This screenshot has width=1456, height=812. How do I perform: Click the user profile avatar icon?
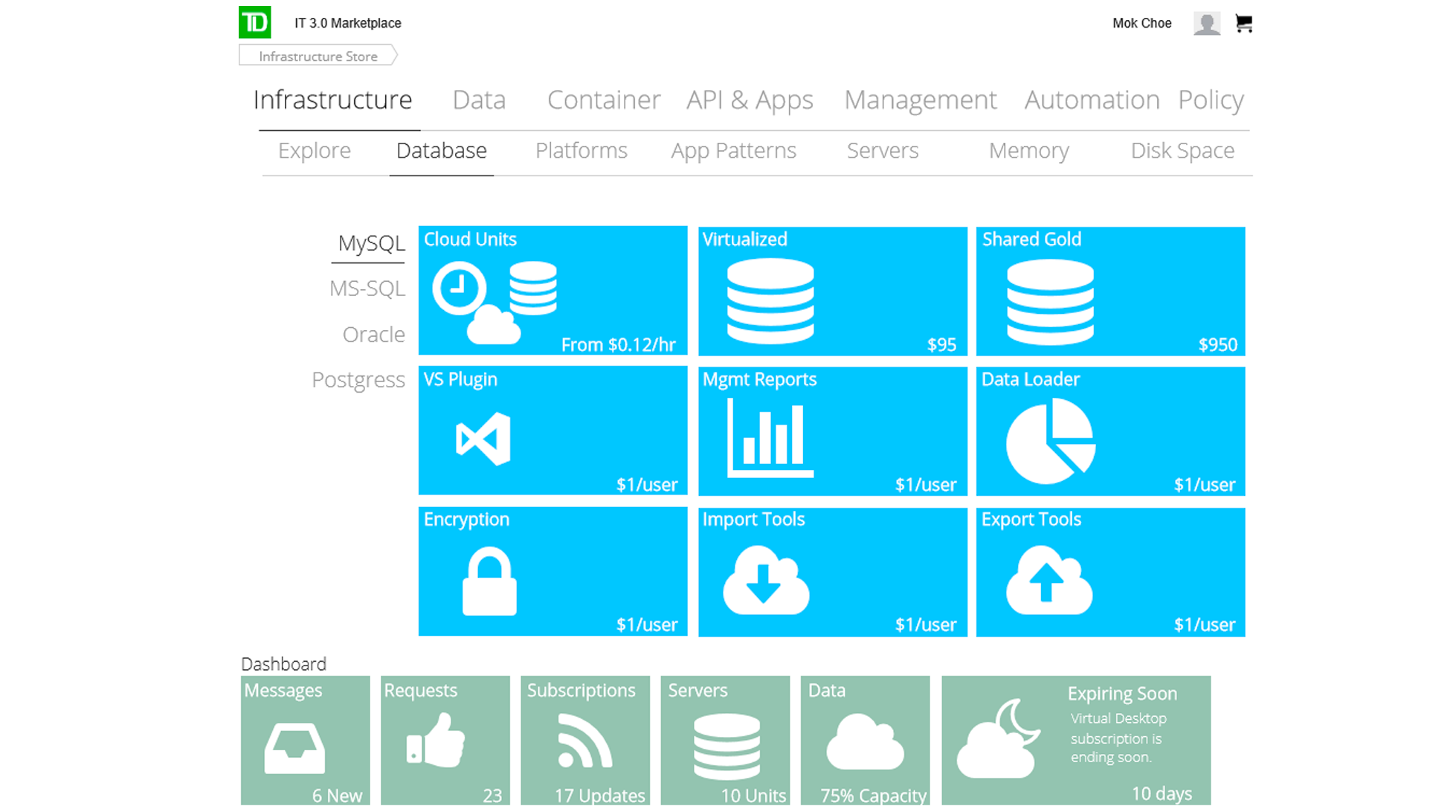[1206, 24]
